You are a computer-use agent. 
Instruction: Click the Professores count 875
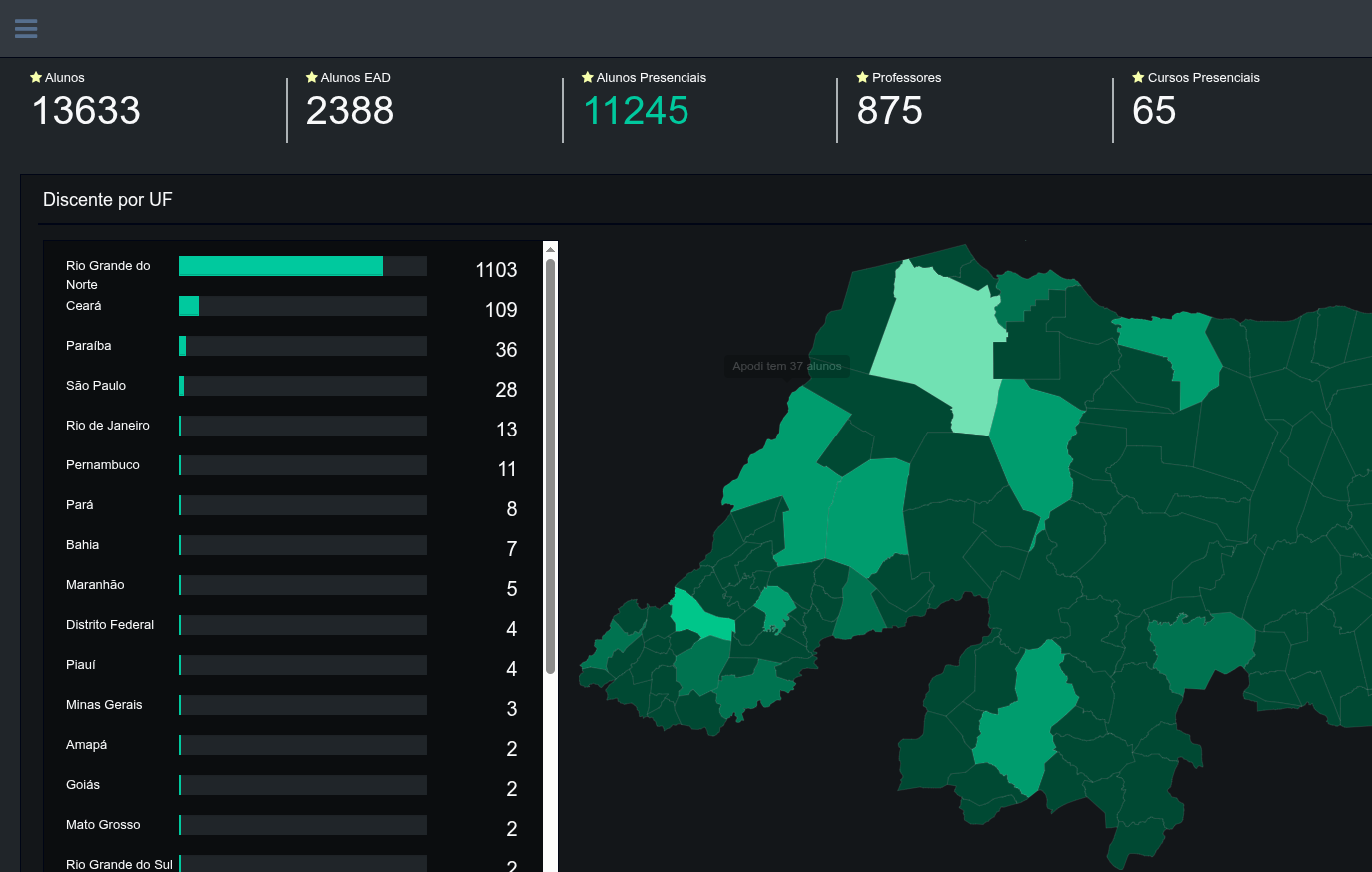click(x=889, y=111)
